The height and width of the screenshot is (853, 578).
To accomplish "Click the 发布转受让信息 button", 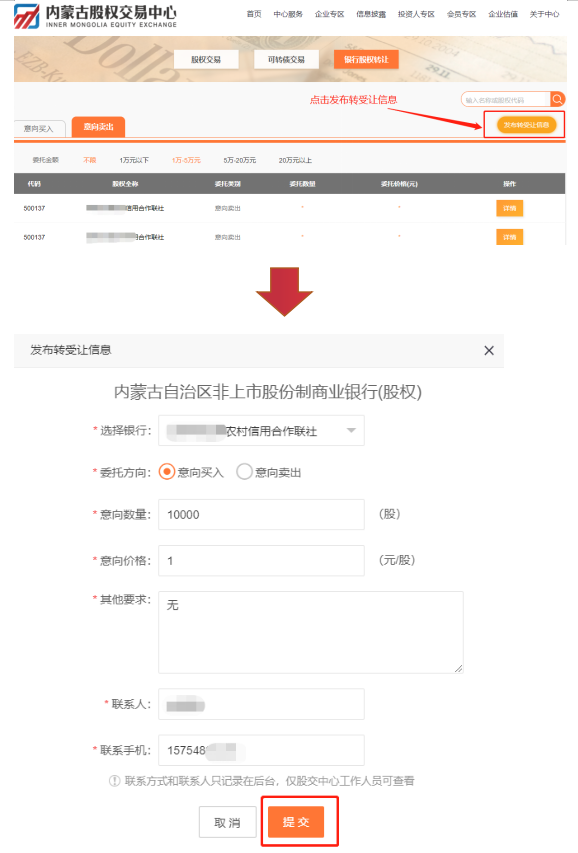I will pyautogui.click(x=526, y=125).
